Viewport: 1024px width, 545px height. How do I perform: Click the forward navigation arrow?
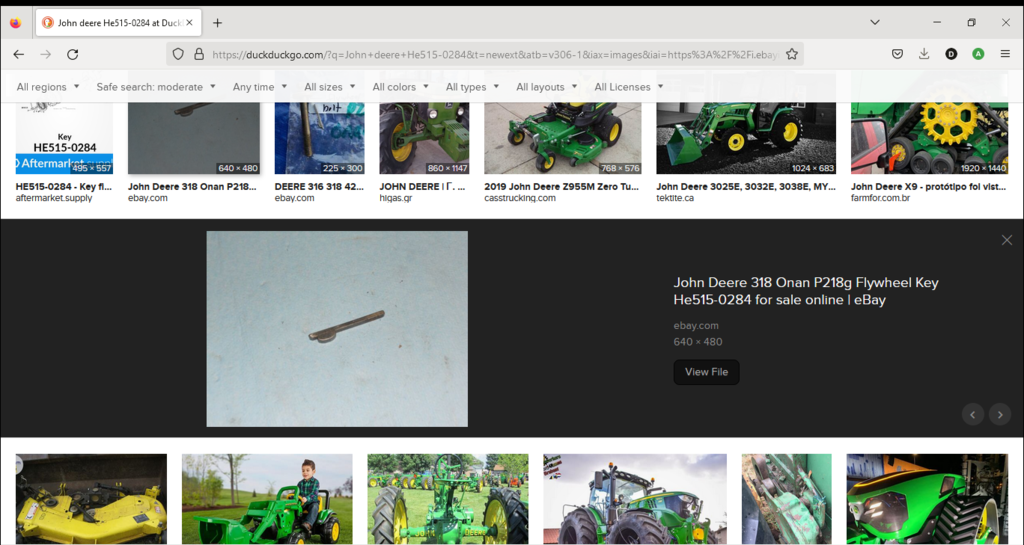tap(45, 54)
